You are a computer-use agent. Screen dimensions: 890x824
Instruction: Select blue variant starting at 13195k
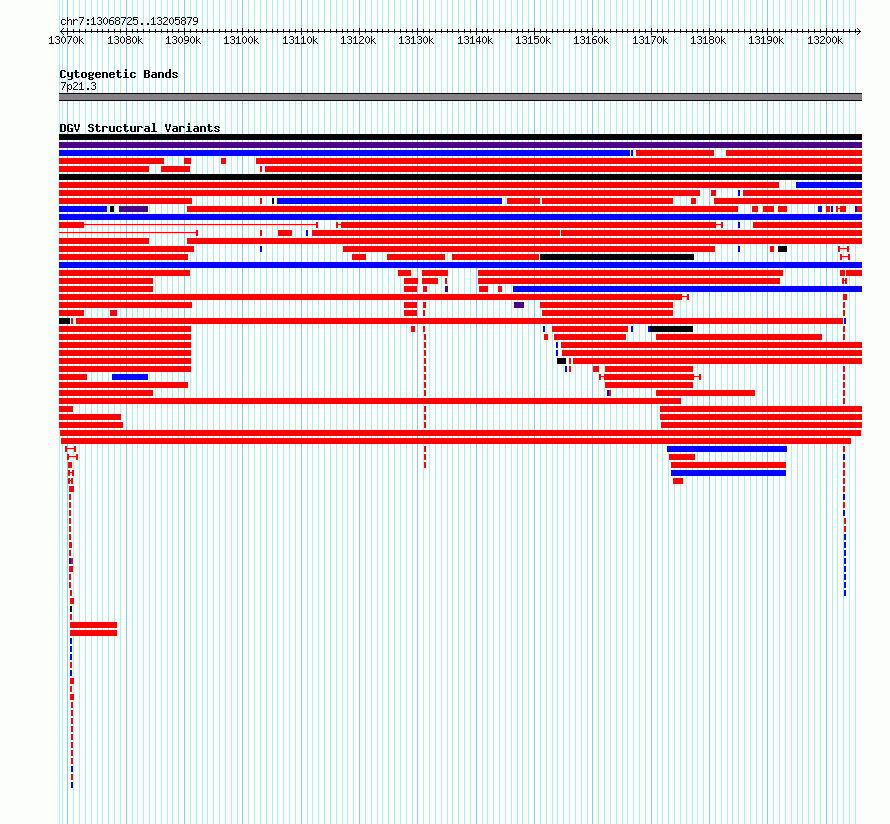829,185
